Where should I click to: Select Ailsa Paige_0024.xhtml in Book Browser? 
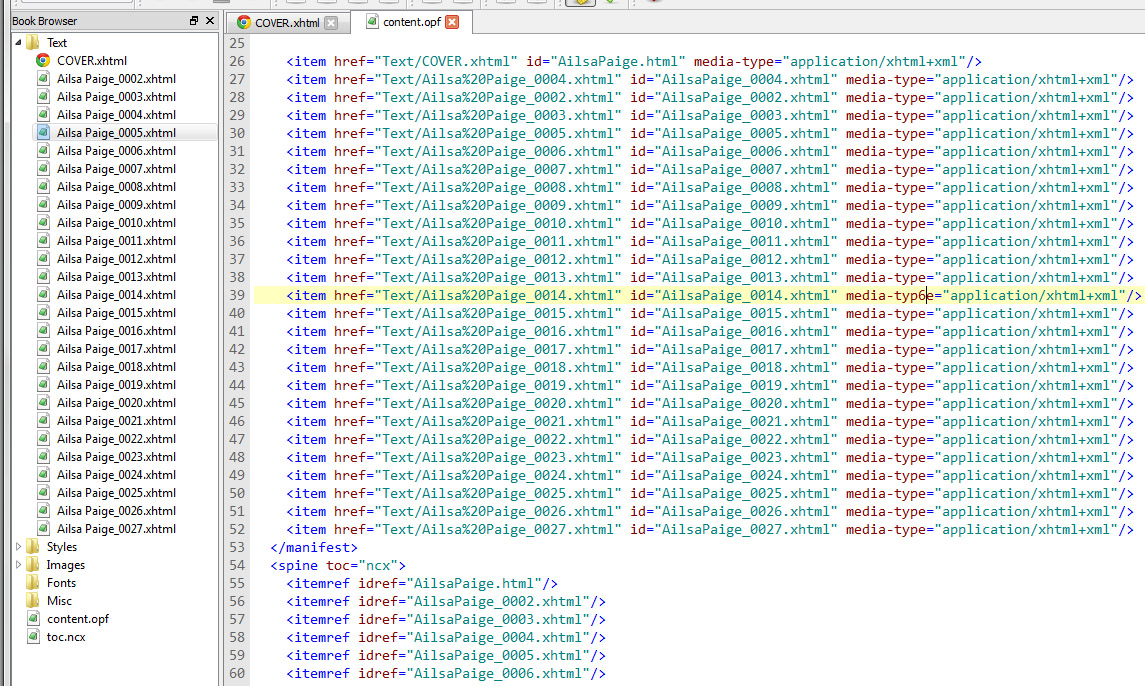click(x=116, y=475)
